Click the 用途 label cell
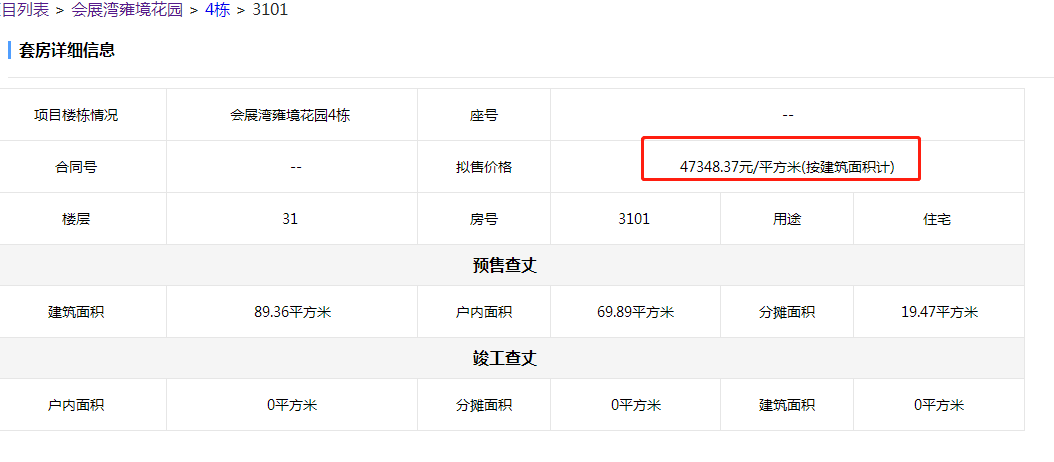Viewport: 1054px width, 462px height. [x=786, y=219]
